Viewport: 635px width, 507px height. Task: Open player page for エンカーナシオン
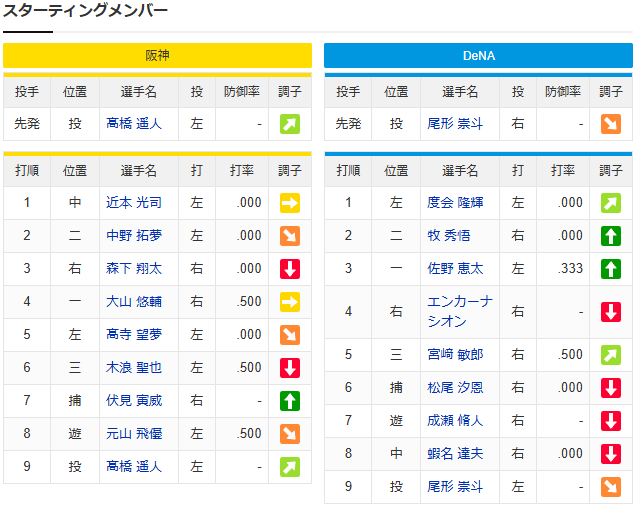coord(460,311)
